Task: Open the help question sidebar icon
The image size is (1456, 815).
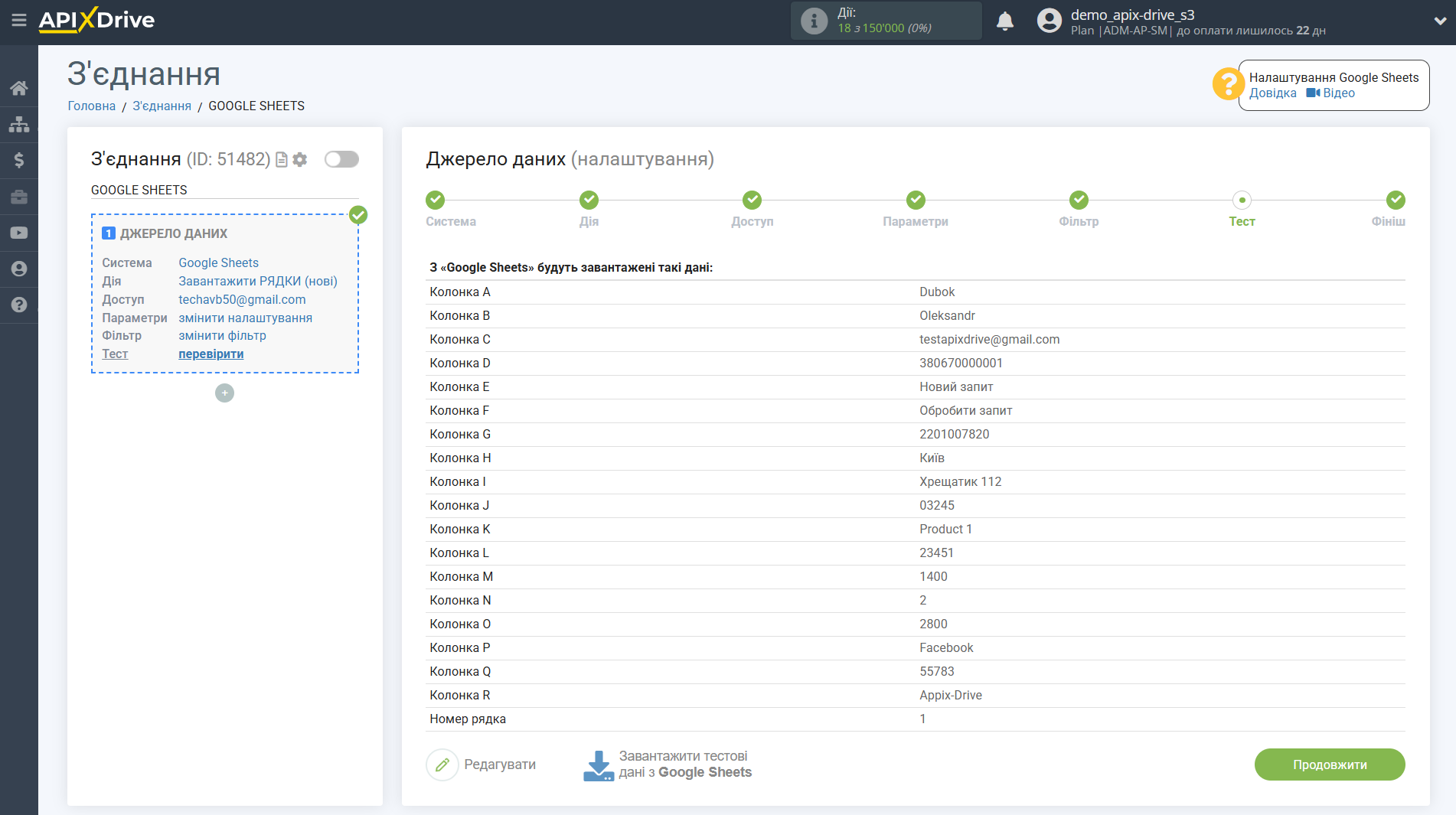Action: pos(19,305)
